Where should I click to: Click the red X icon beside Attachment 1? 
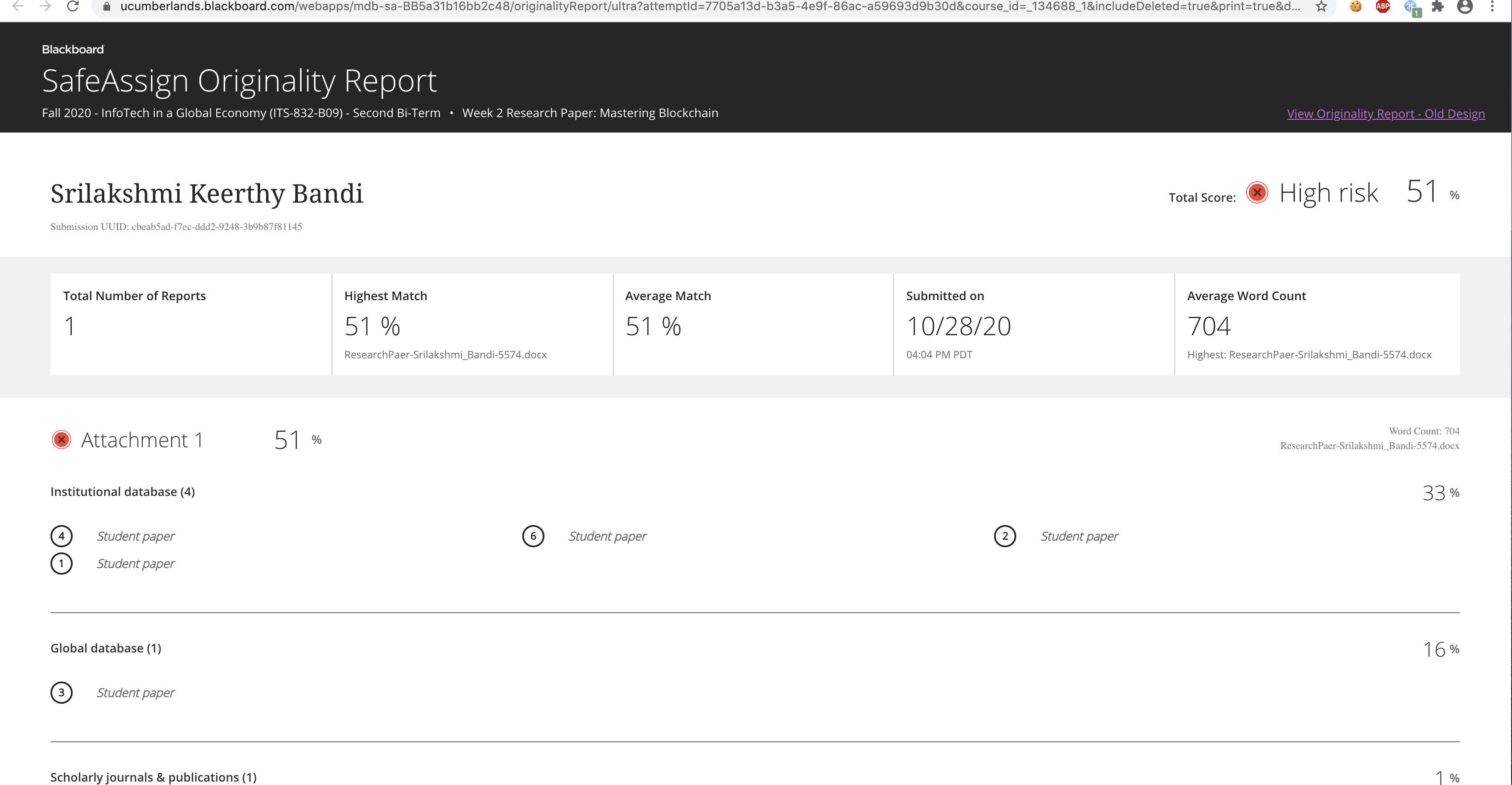62,440
